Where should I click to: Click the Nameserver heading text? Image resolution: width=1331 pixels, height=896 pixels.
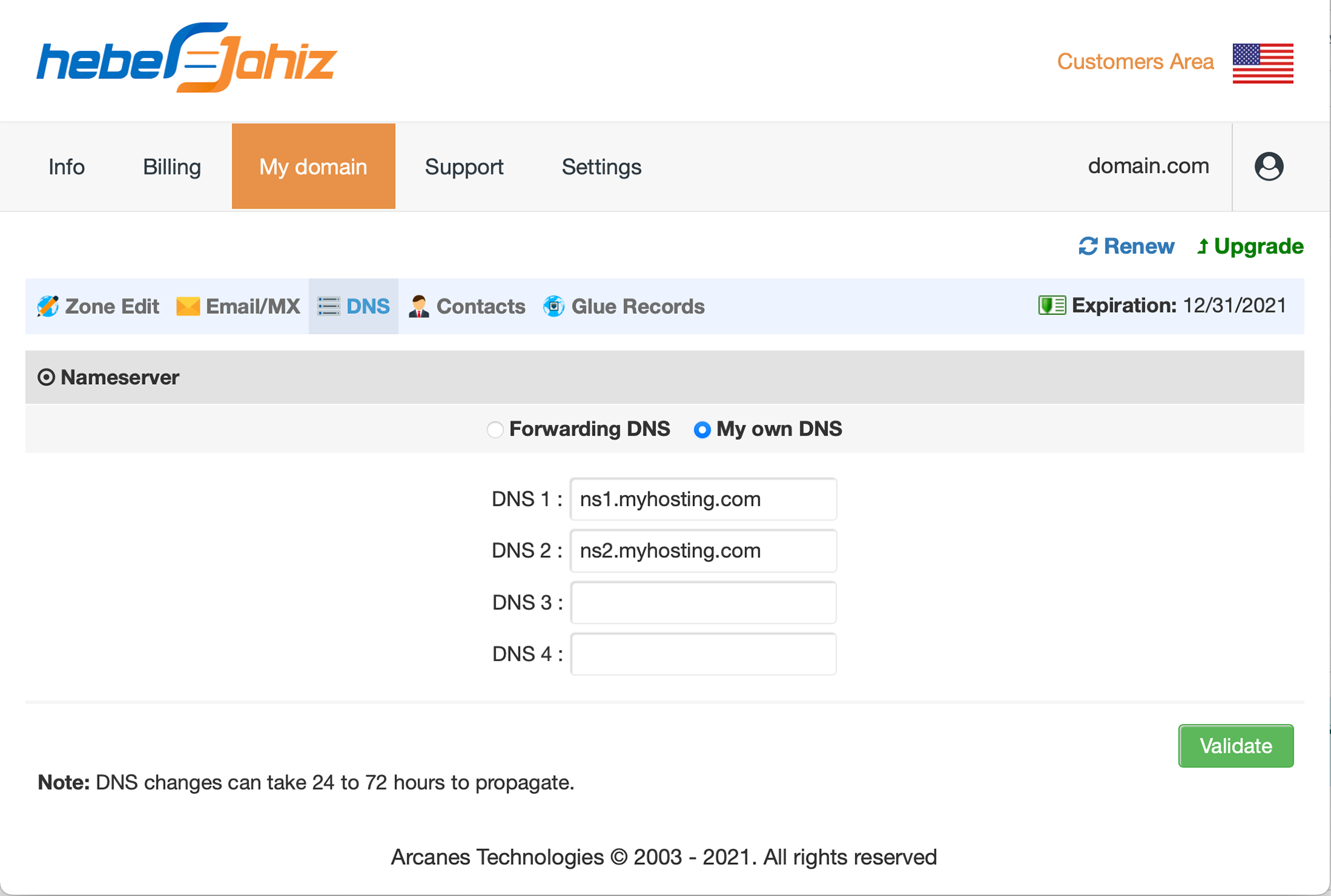[x=120, y=377]
